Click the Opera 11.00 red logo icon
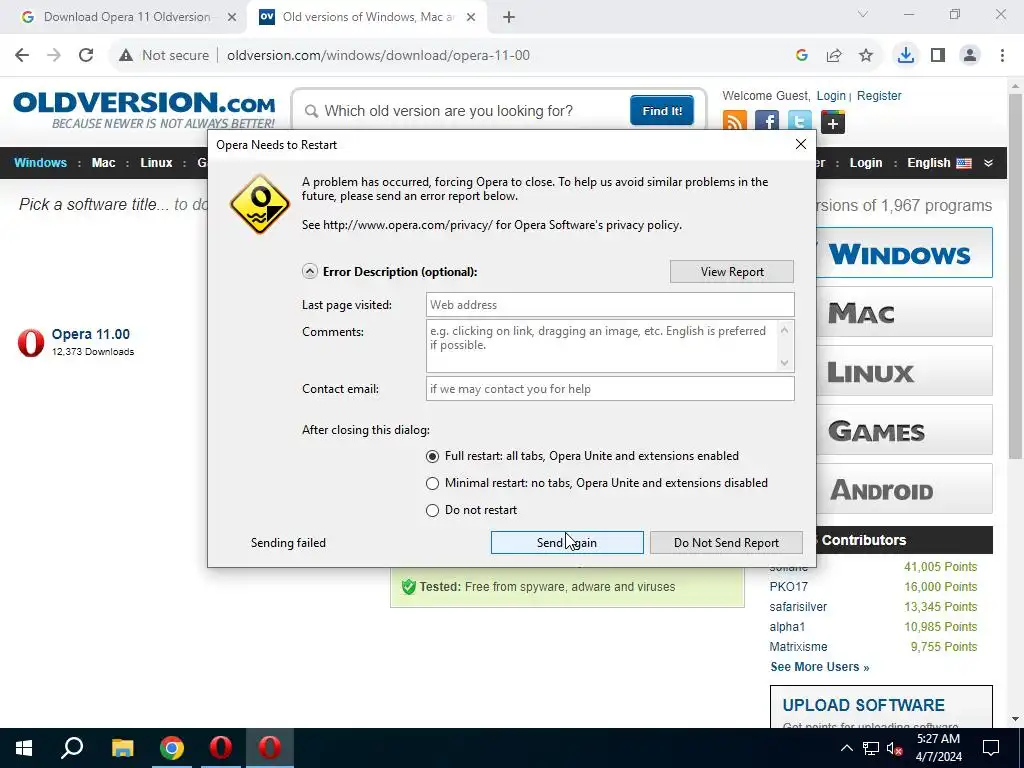 click(x=31, y=343)
